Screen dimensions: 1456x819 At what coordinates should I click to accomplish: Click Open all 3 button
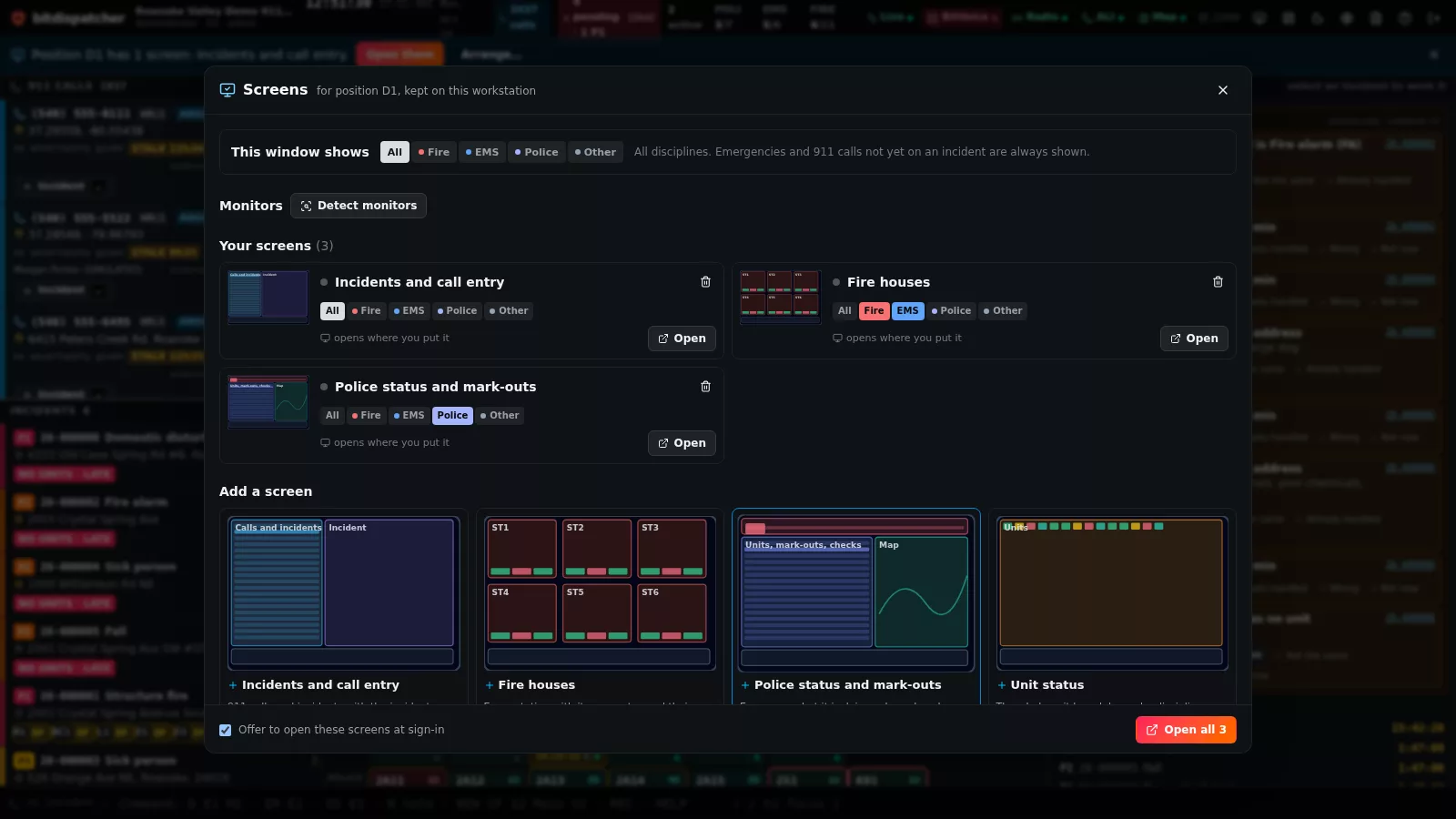[x=1186, y=730]
